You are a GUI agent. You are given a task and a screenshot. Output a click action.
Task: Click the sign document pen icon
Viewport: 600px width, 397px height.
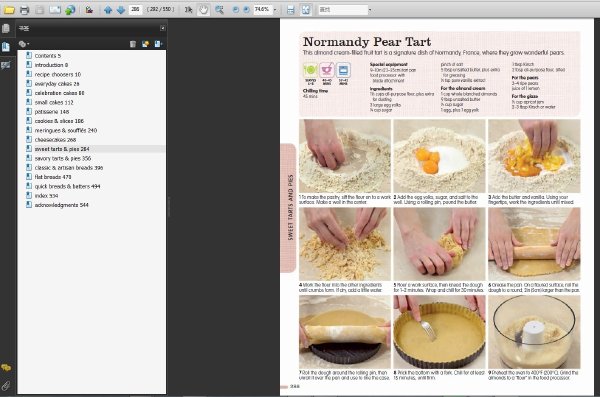pyautogui.click(x=90, y=10)
